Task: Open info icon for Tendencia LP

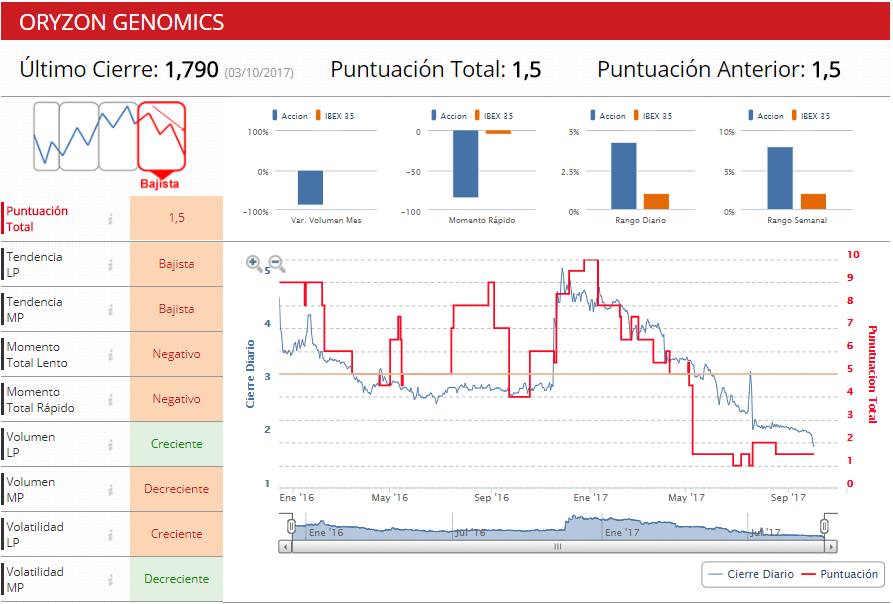Action: [110, 265]
